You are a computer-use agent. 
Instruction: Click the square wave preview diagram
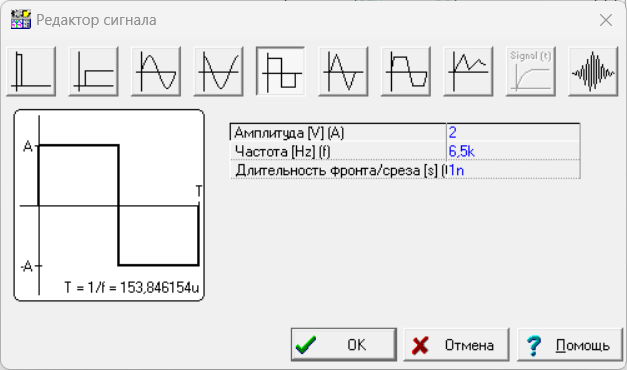[109, 205]
